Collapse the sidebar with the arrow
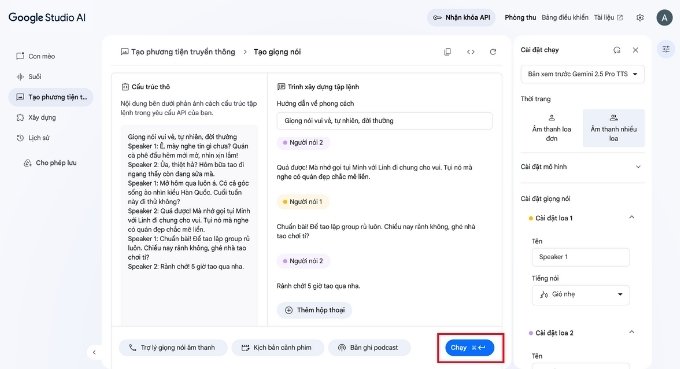This screenshot has height=369, width=680. pyautogui.click(x=94, y=352)
